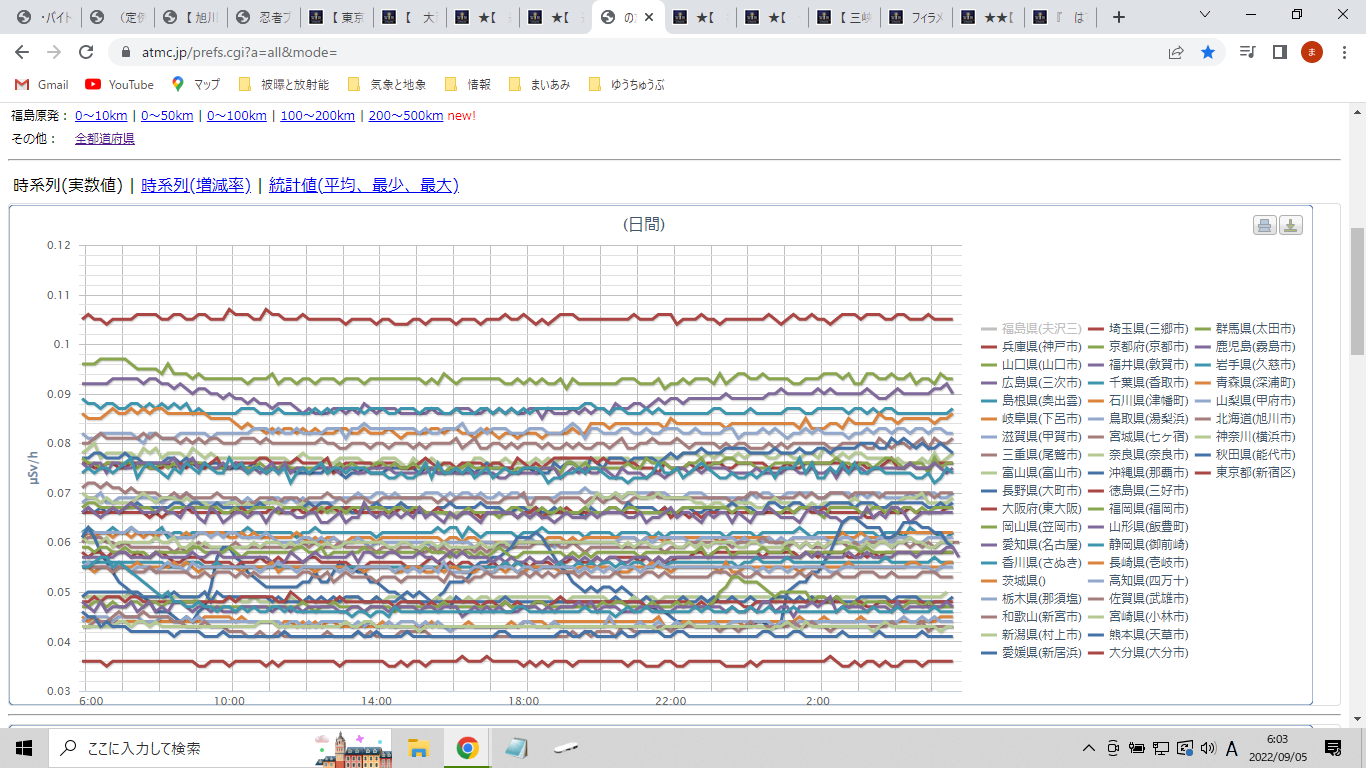1366x768 pixels.
Task: Expand the tab search dropdown arrow
Action: pyautogui.click(x=1205, y=15)
